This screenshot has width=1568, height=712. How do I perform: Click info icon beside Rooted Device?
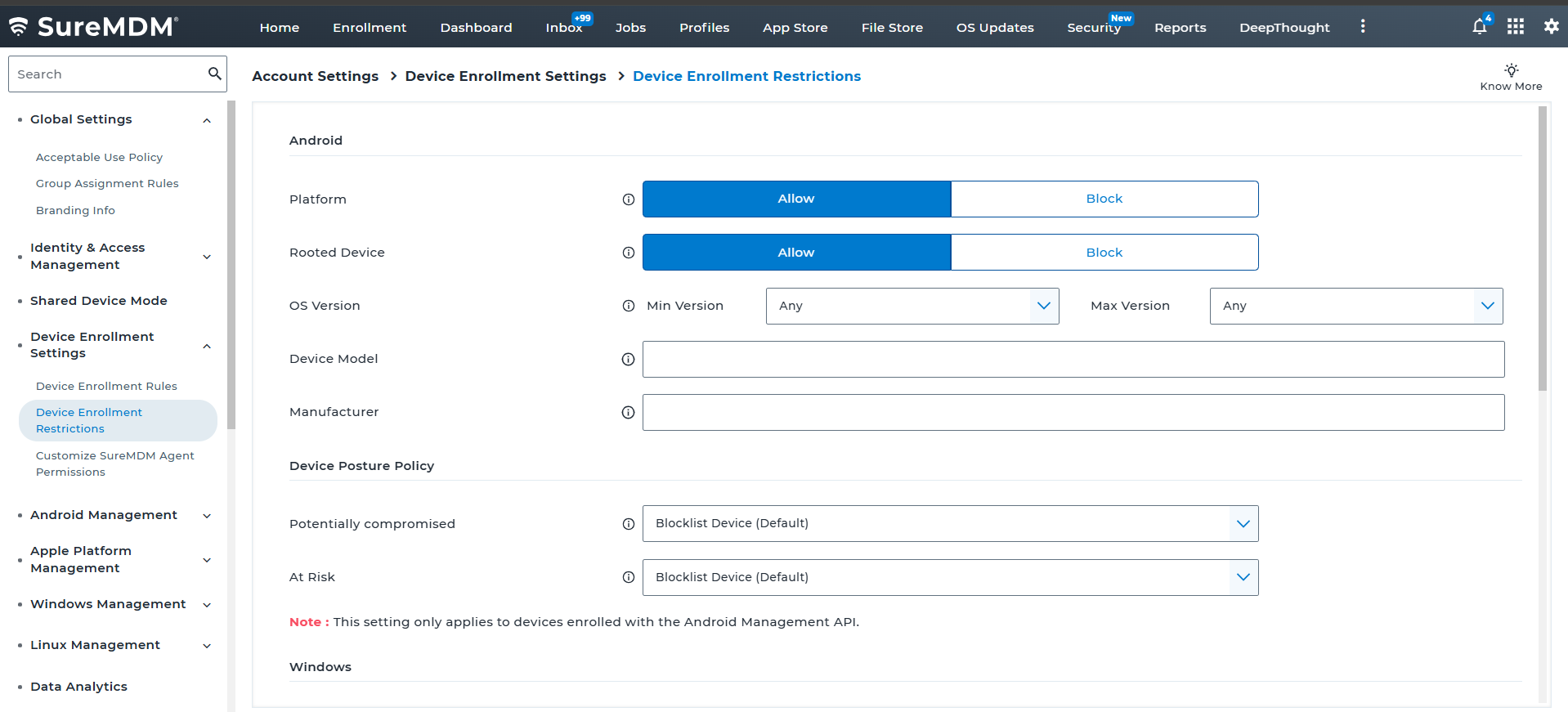(628, 253)
